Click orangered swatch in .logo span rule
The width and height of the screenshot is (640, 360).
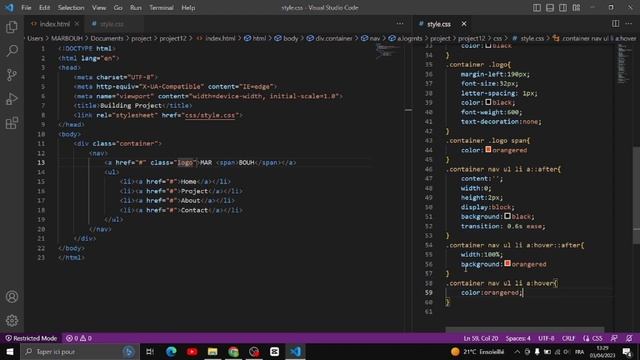488,150
